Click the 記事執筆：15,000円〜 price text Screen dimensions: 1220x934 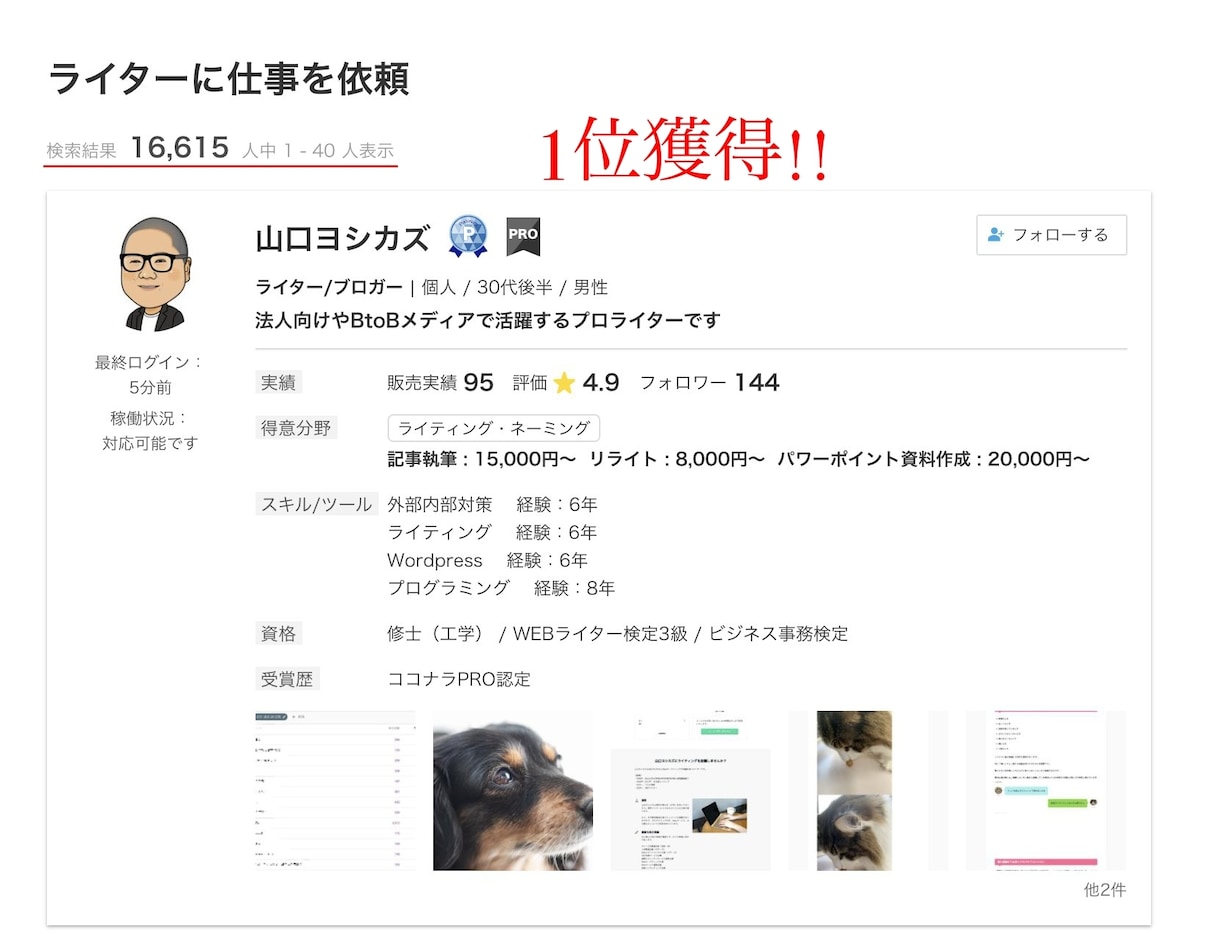tap(482, 459)
